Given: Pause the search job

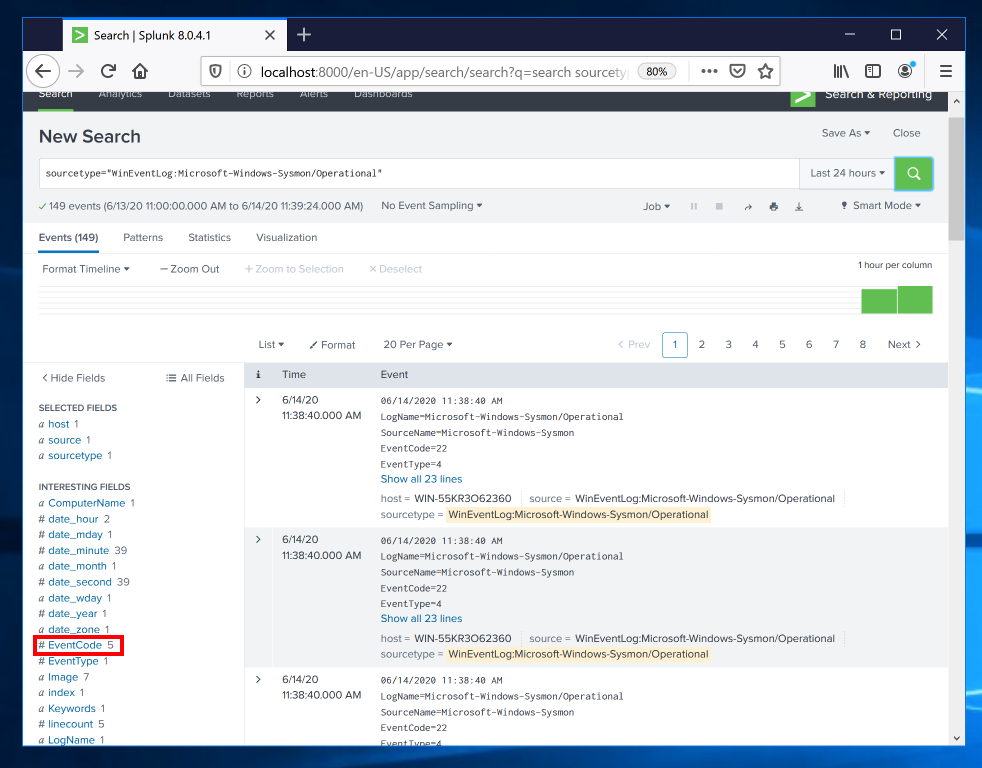Looking at the screenshot, I should coord(694,206).
